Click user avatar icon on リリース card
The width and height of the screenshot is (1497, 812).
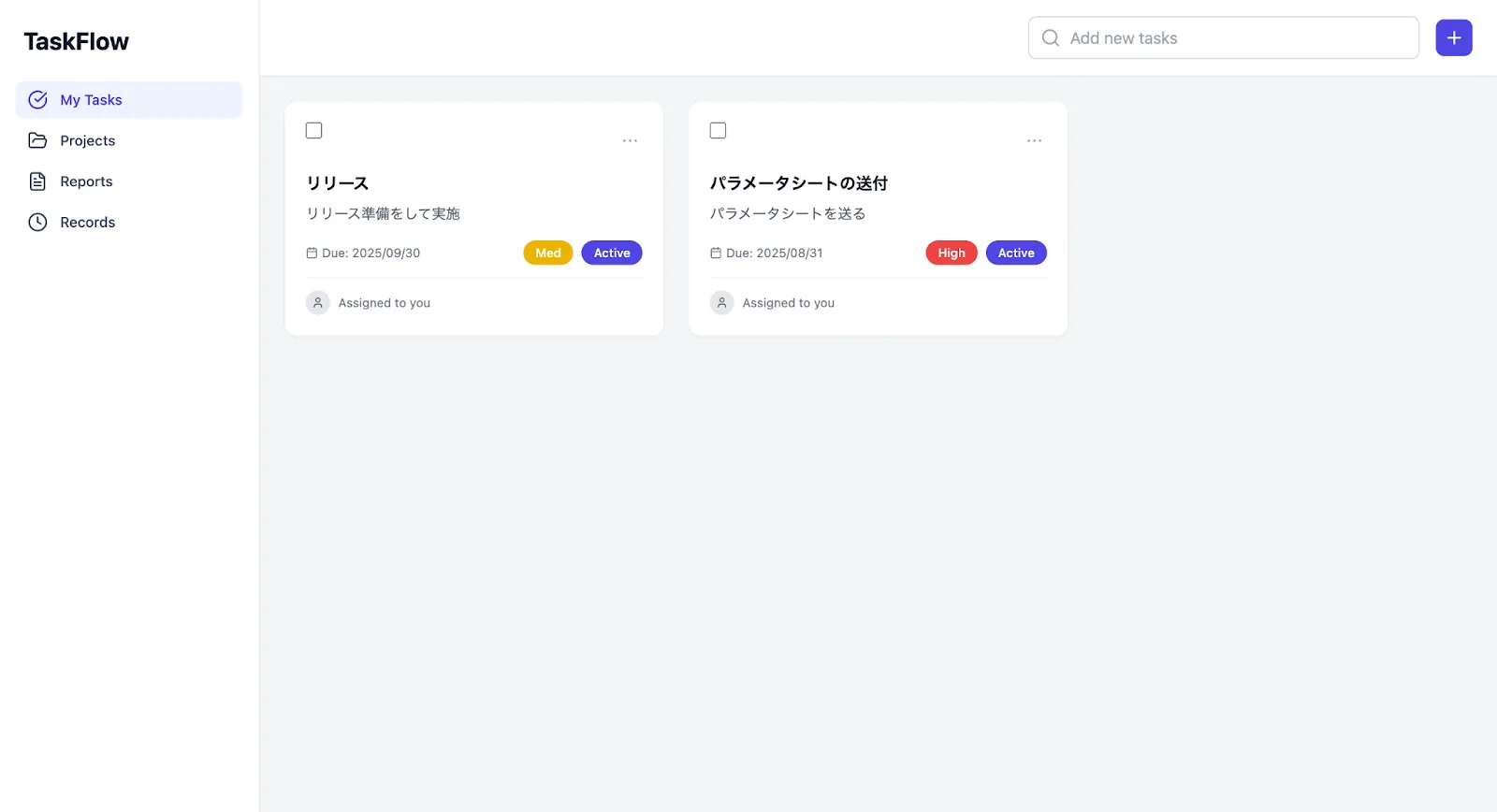318,303
